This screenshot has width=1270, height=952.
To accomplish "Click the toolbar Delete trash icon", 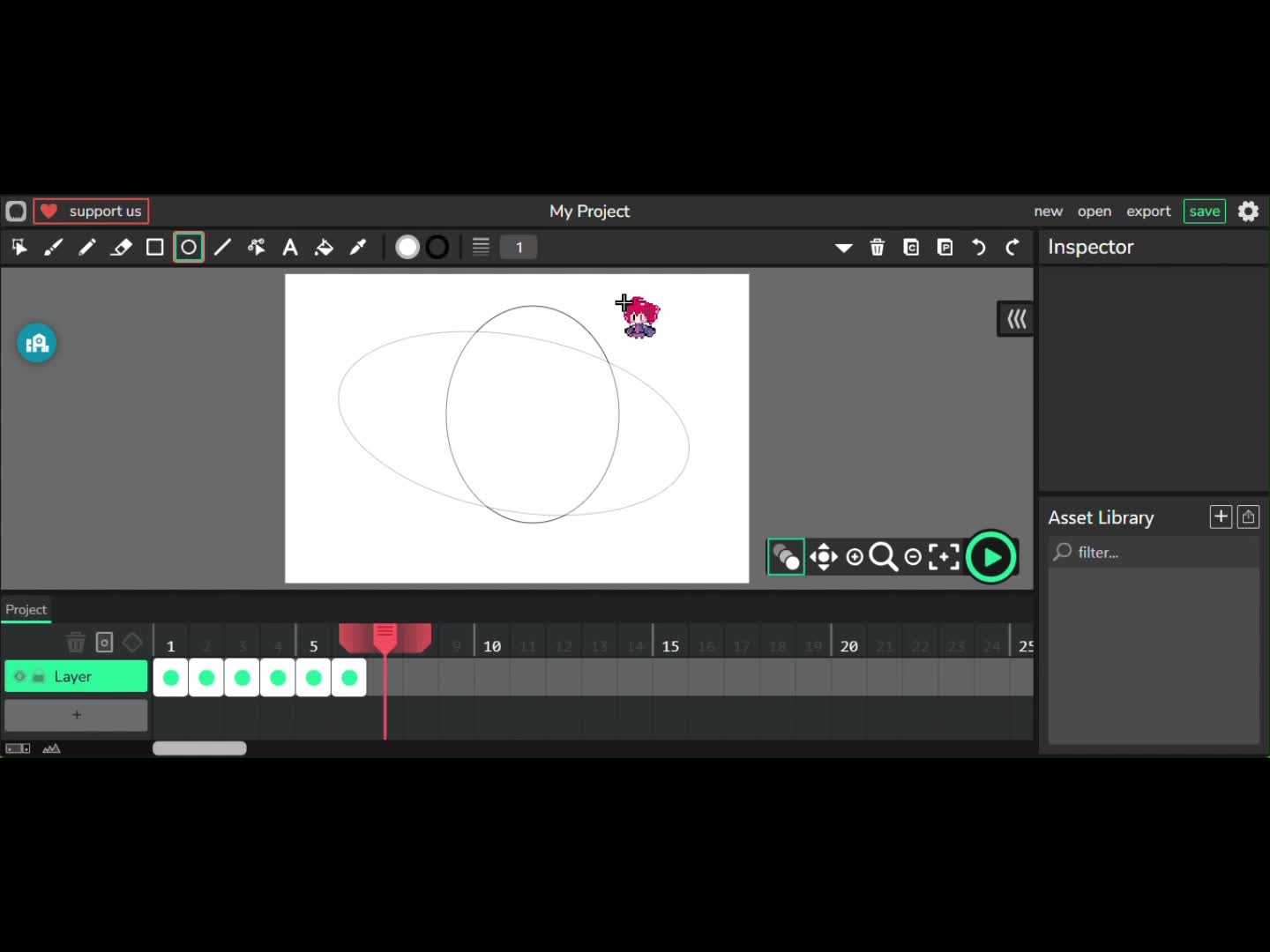I will [x=878, y=248].
